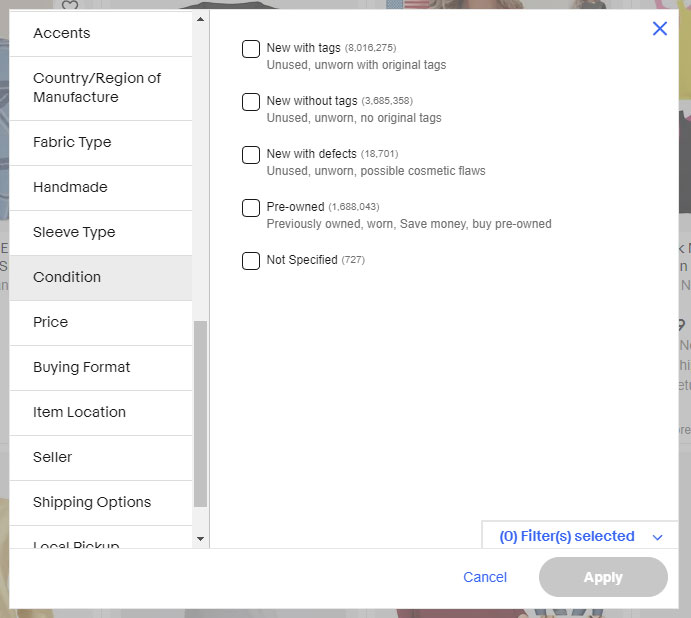Select the Pre-owned condition checkbox
The height and width of the screenshot is (618, 691).
[251, 208]
